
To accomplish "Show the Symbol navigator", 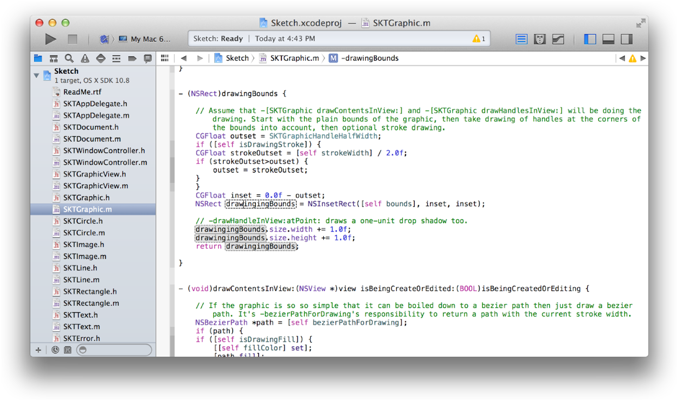I will tap(54, 58).
